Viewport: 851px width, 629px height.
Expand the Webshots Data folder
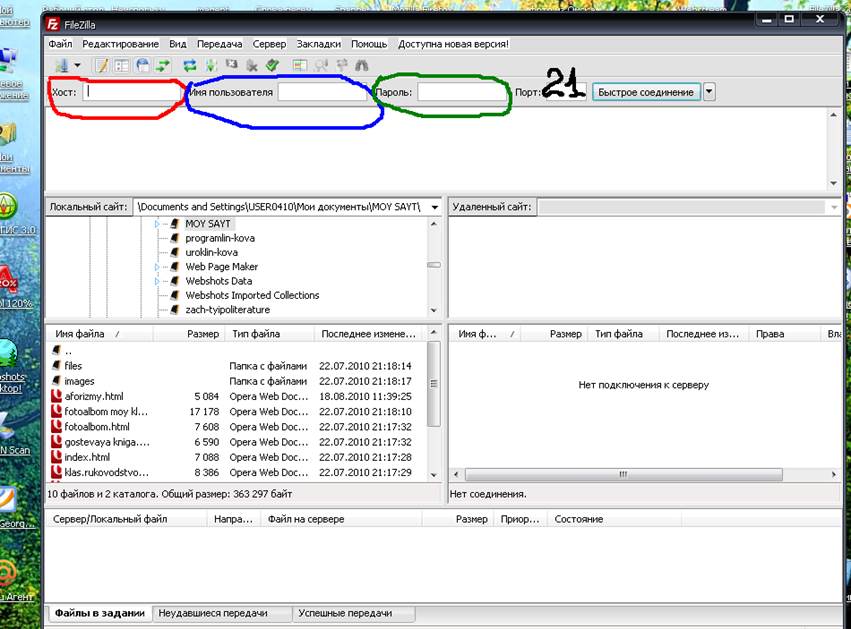tap(157, 281)
